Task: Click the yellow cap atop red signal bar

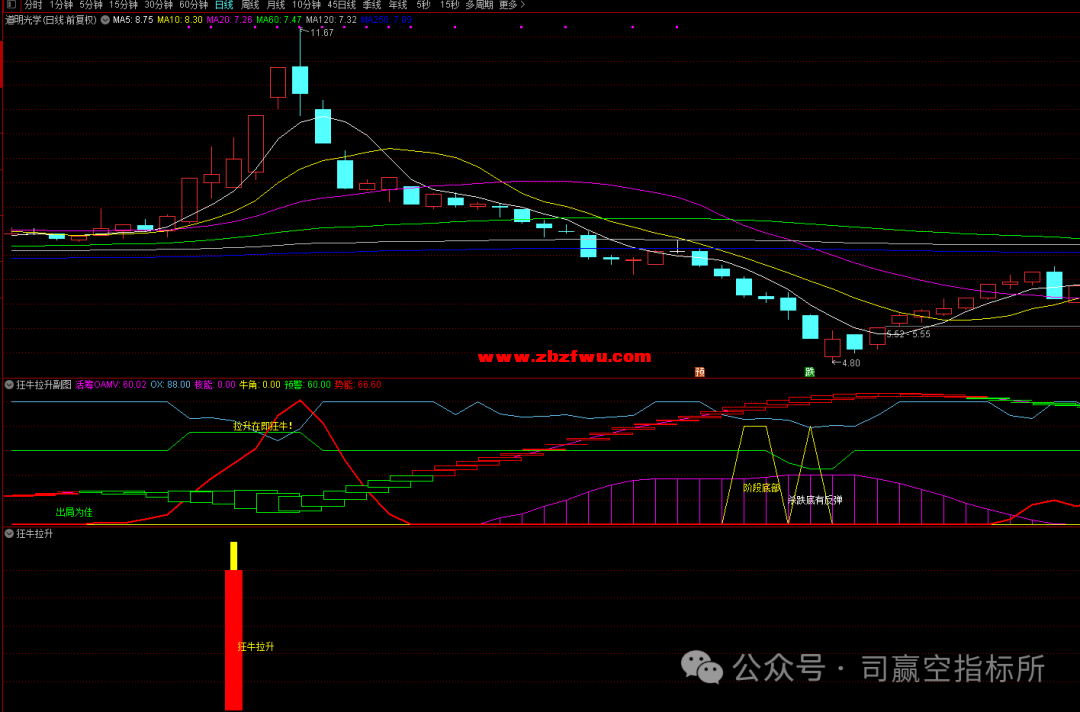Action: point(233,556)
